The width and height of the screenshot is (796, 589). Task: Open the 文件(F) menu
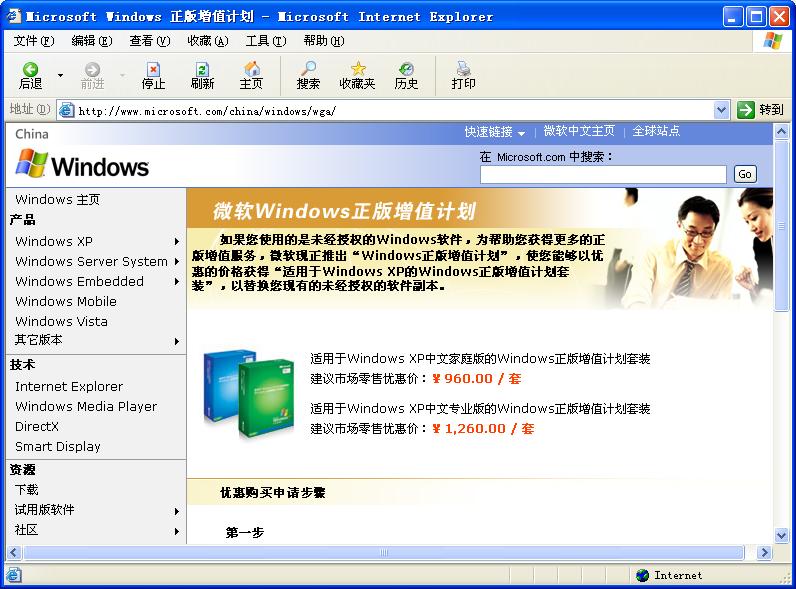pyautogui.click(x=34, y=41)
